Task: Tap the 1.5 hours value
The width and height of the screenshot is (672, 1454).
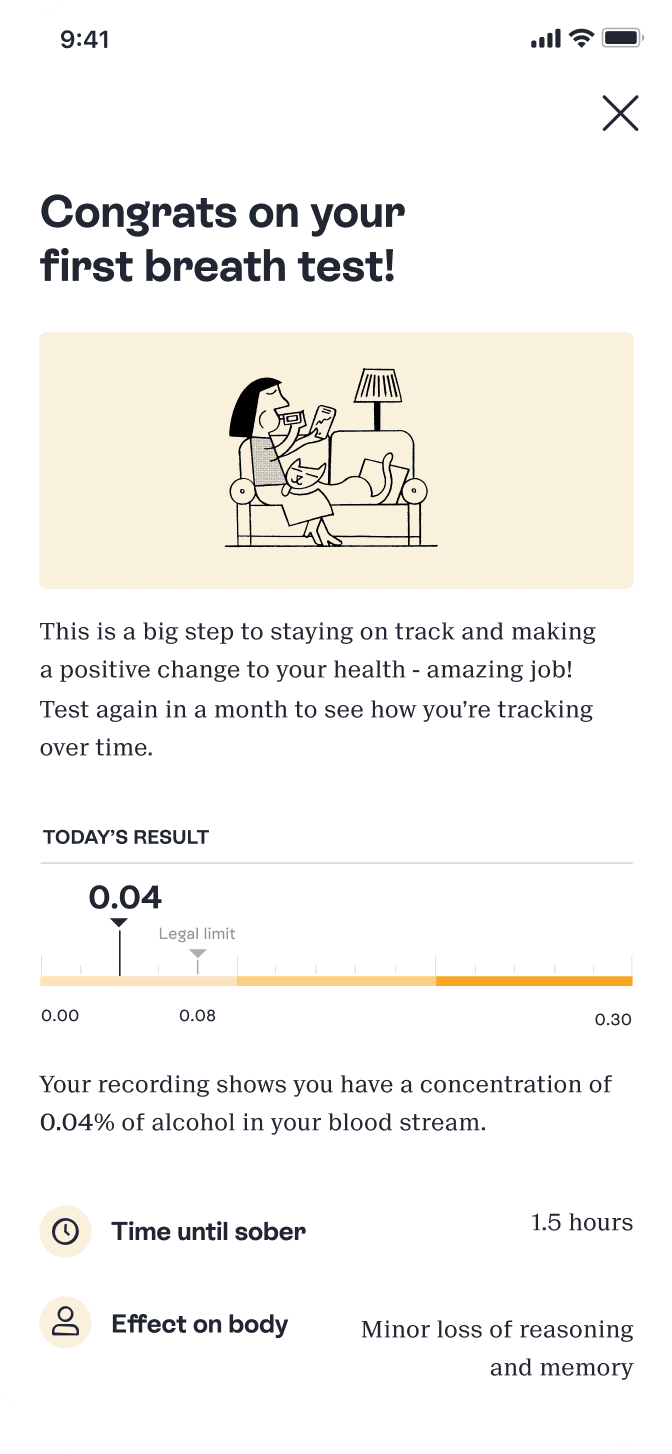Action: (x=581, y=1222)
